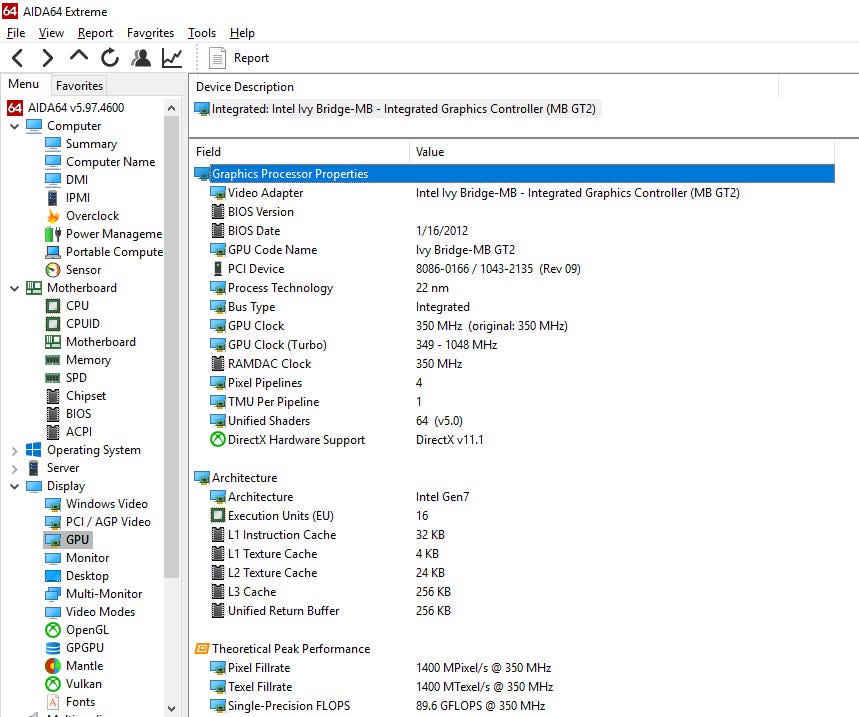This screenshot has height=717, width=859.
Task: Open the Favorites menu in menu bar
Action: 150,33
